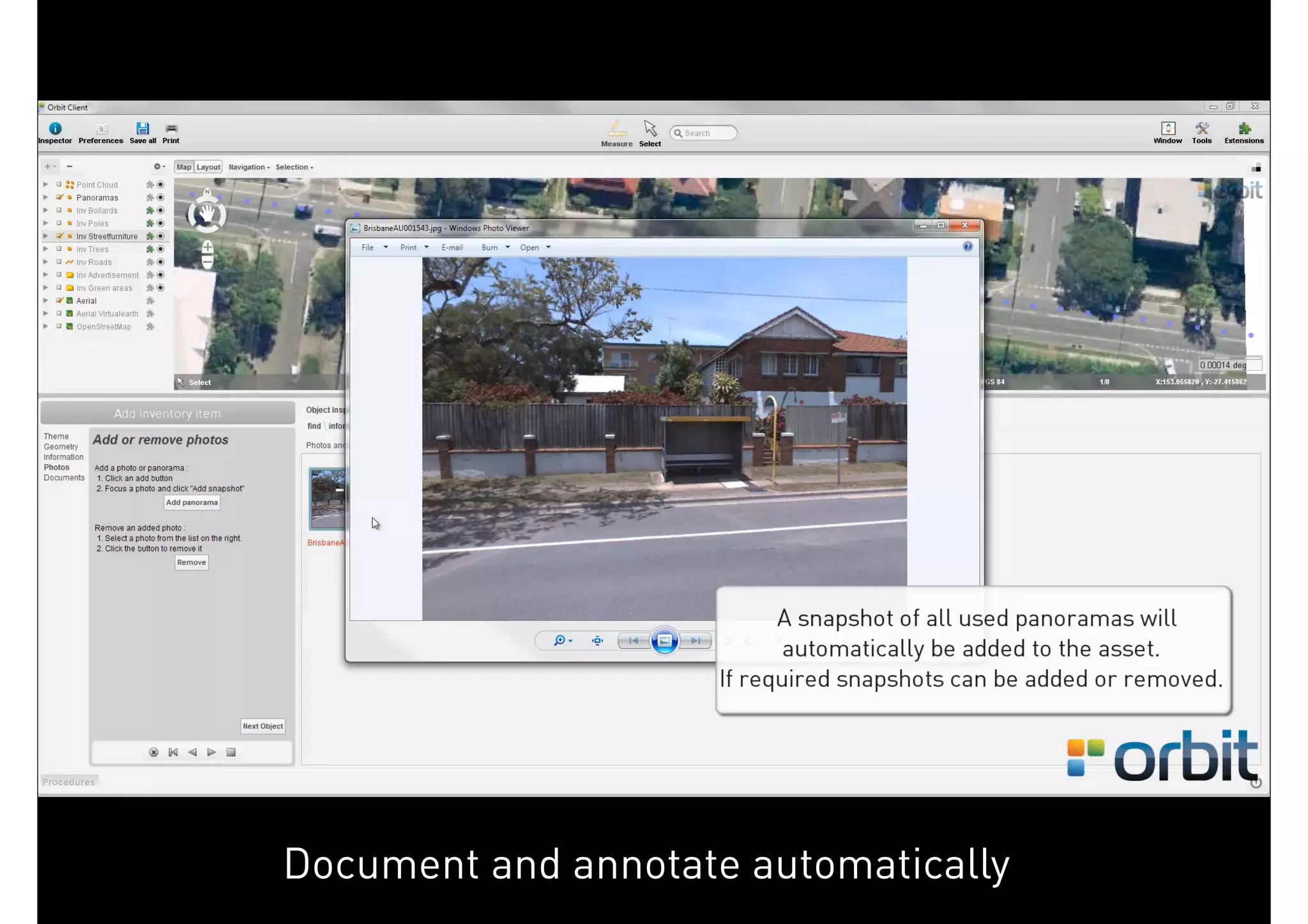Screen dimensions: 1308x924
Task: Open Photo Viewer help icon
Action: pyautogui.click(x=968, y=246)
